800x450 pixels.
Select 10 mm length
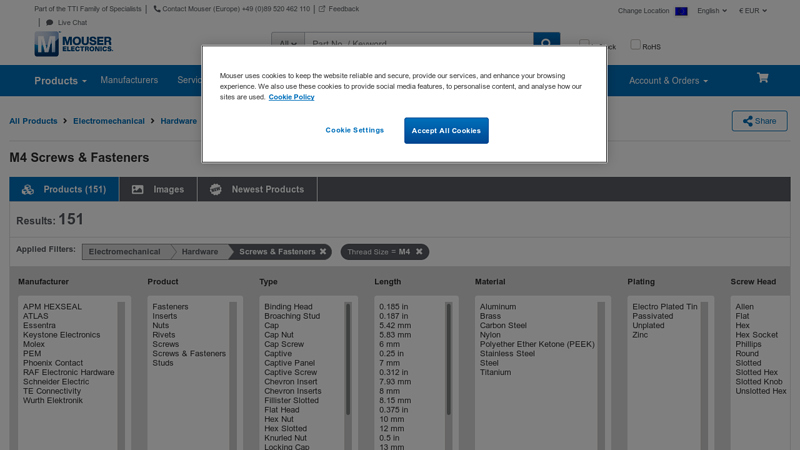click(391, 419)
